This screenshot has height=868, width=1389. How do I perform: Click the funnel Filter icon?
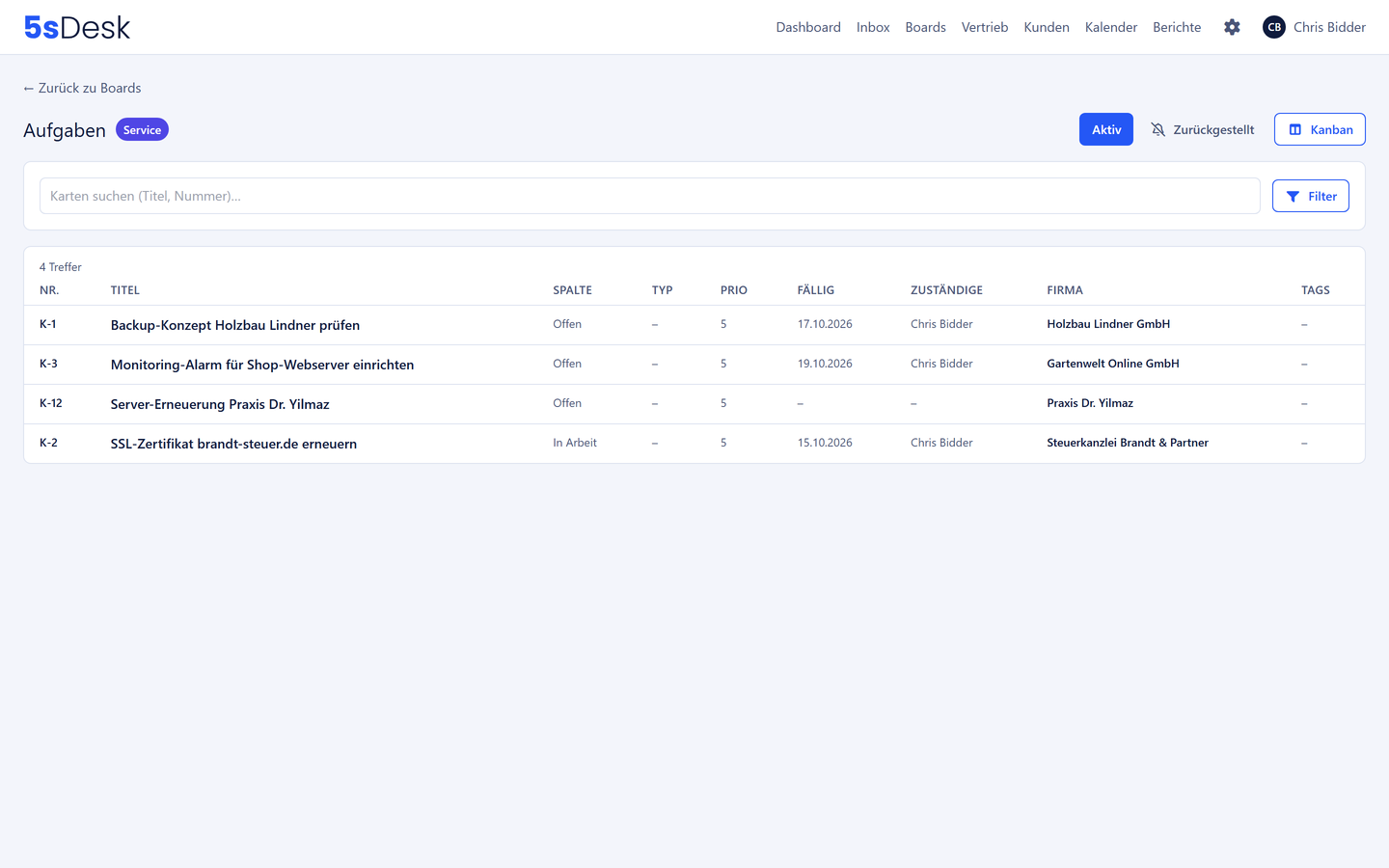[x=1293, y=196]
